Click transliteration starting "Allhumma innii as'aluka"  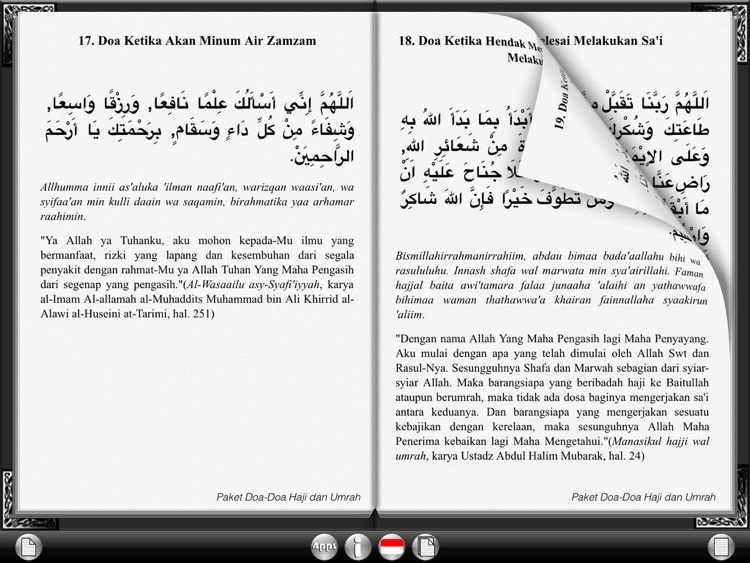pyautogui.click(x=197, y=201)
